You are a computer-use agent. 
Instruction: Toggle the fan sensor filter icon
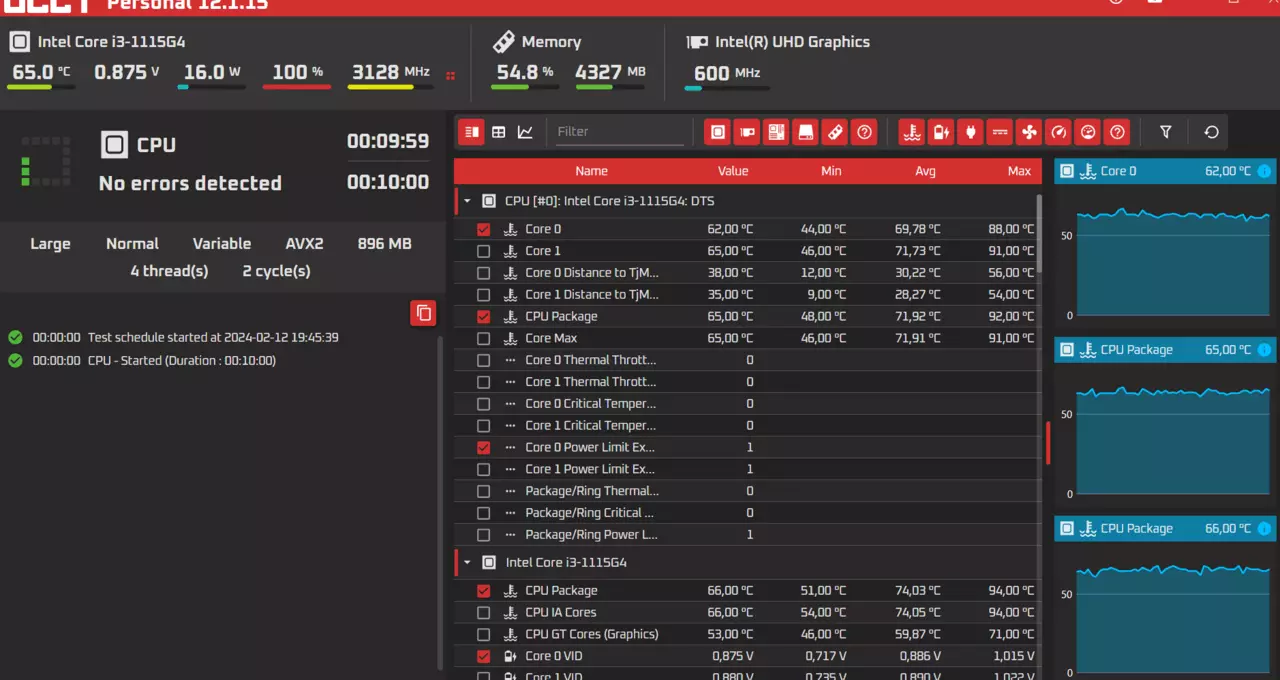(1029, 132)
